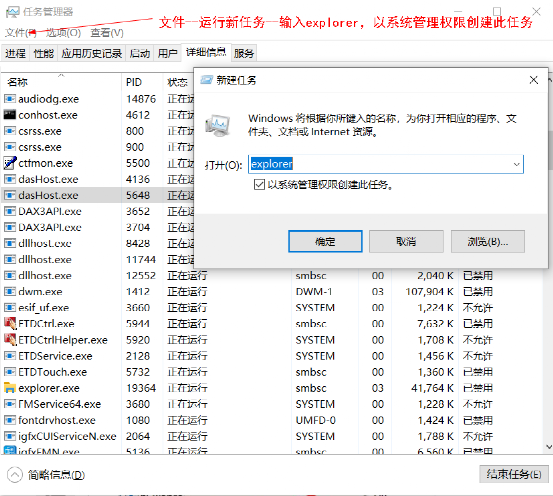Click the ETDTouch.exe icon
This screenshot has width=553, height=496.
10,372
